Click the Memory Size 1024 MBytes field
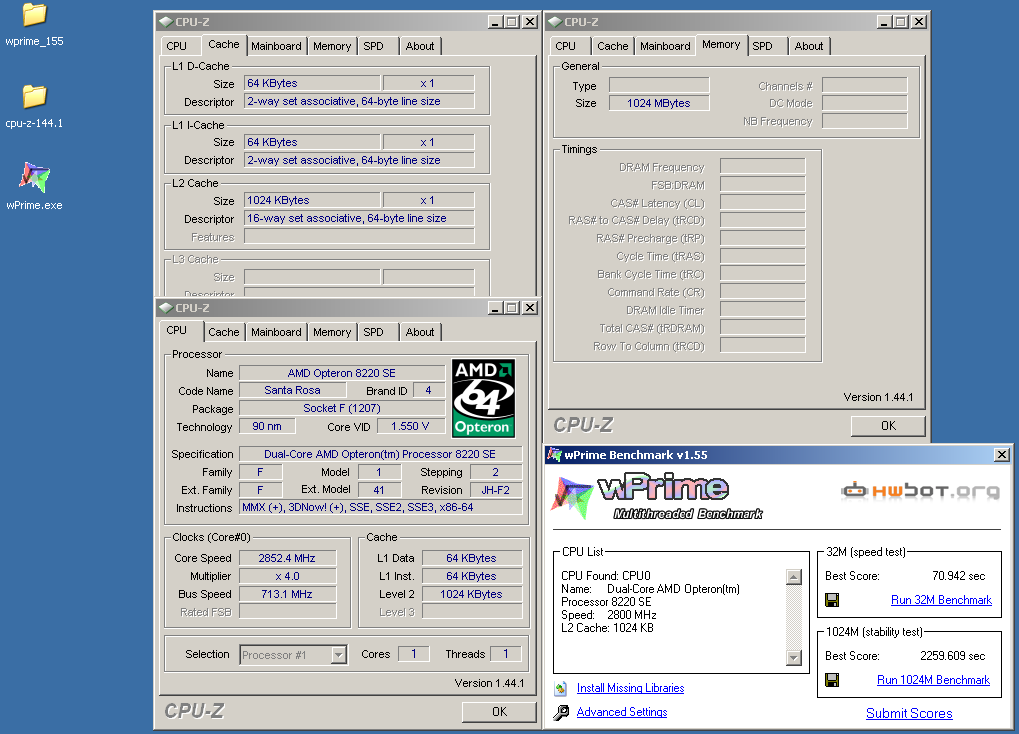The image size is (1019, 734). tap(659, 103)
